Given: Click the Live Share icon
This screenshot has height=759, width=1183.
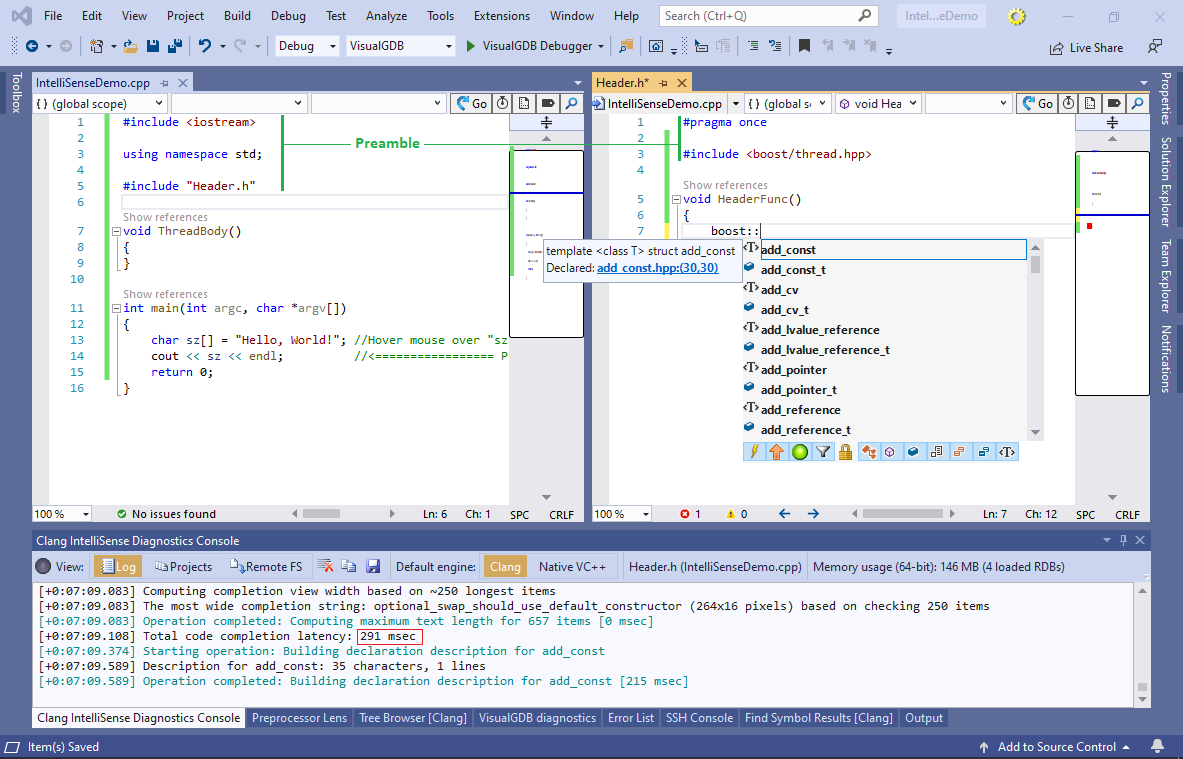Looking at the screenshot, I should pyautogui.click(x=1057, y=48).
